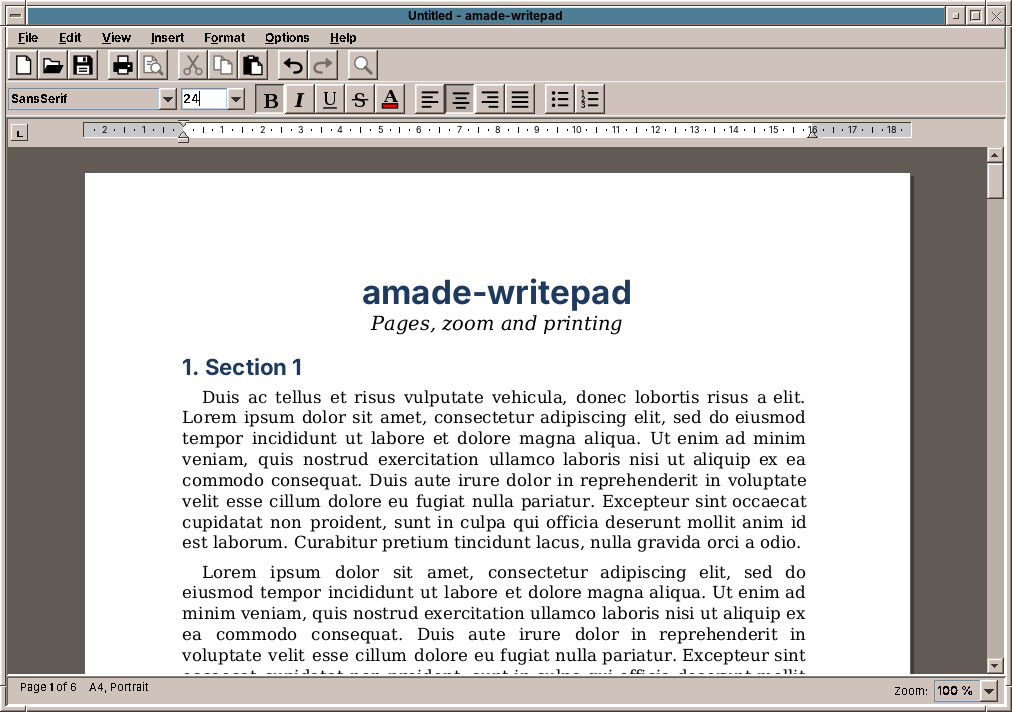The height and width of the screenshot is (712, 1012).
Task: Undo the last action
Action: coord(293,65)
